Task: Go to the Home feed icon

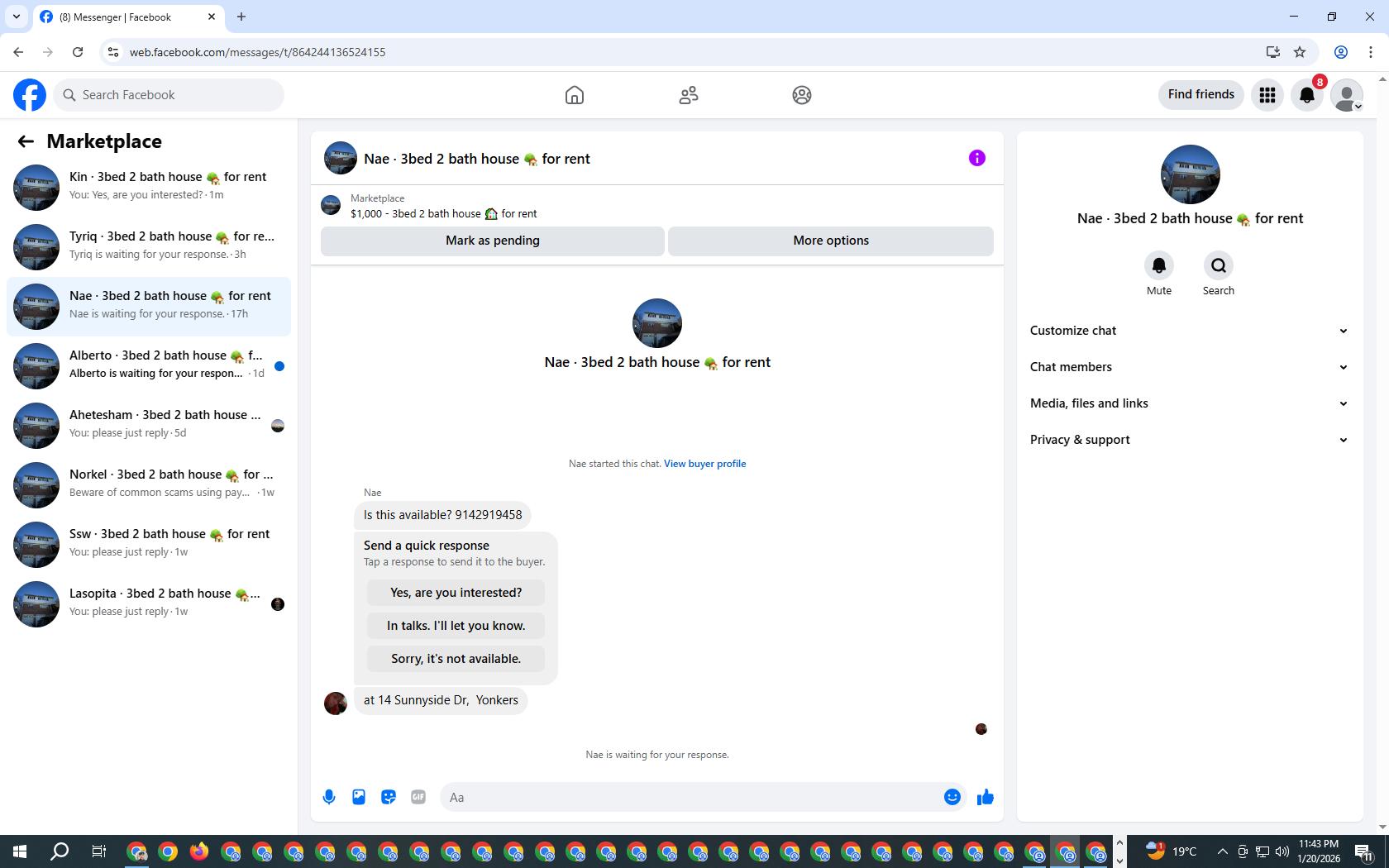Action: [x=575, y=95]
